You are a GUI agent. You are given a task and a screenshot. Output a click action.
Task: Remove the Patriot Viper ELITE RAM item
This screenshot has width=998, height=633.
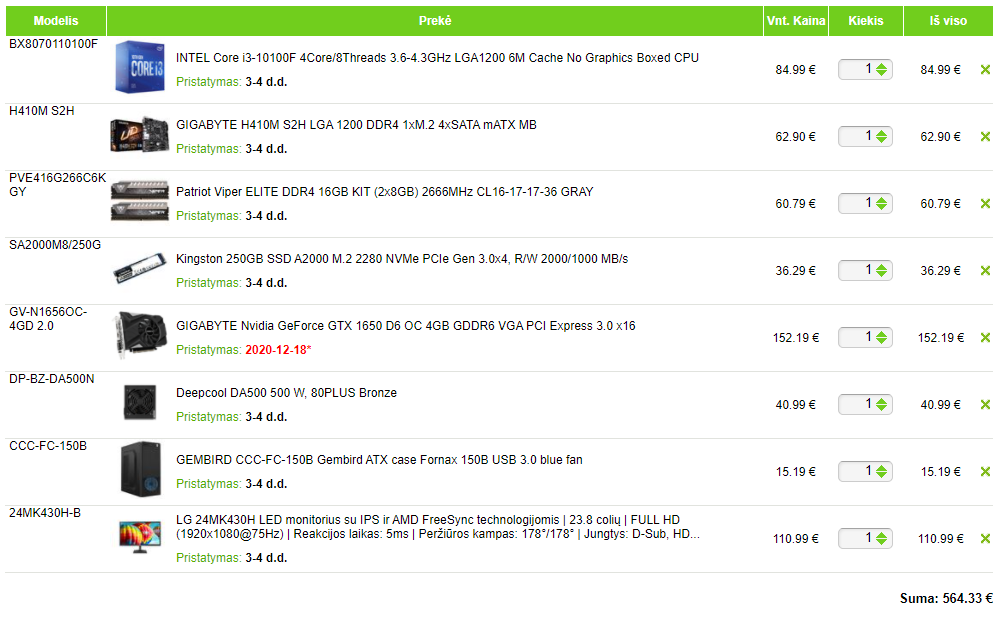tap(985, 204)
